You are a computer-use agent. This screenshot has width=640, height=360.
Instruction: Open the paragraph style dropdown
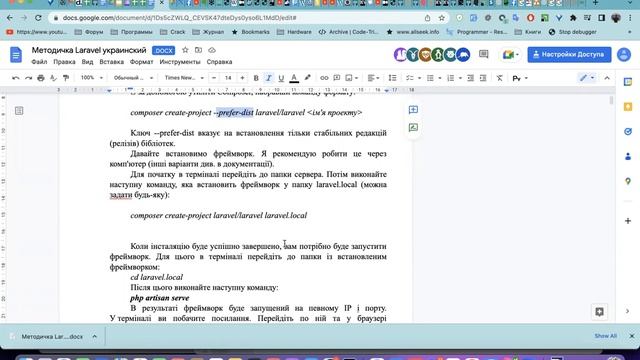tap(133, 78)
